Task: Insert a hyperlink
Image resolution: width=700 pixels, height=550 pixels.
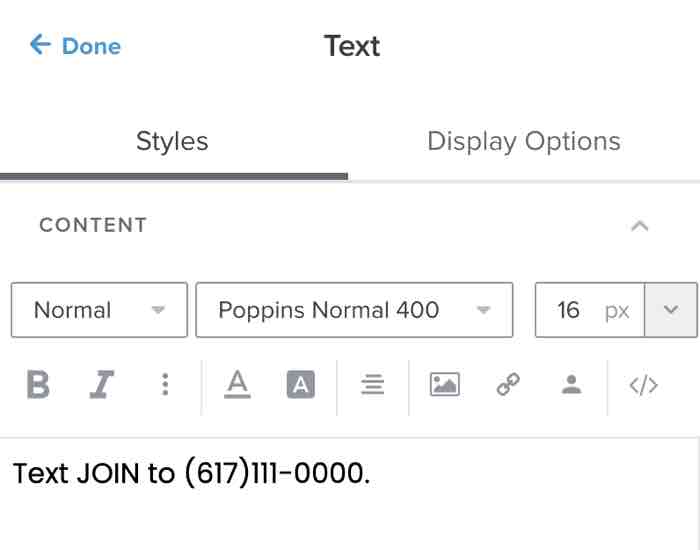Action: tap(508, 385)
